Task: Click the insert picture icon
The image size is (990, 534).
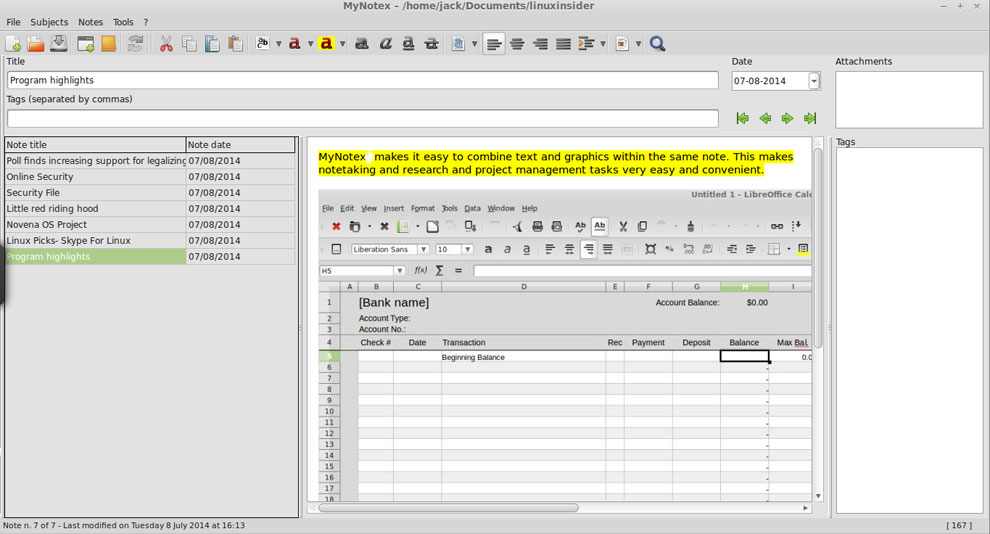Action: pyautogui.click(x=622, y=44)
